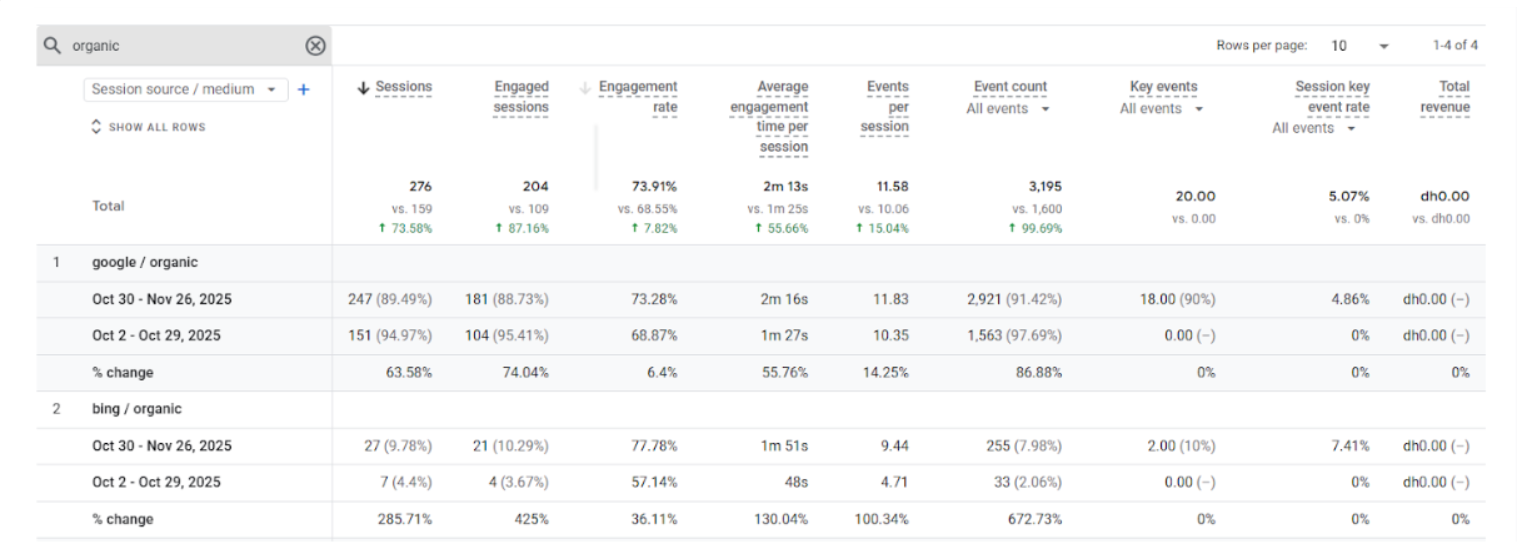Click the Engagement rate sort arrow

[586, 88]
